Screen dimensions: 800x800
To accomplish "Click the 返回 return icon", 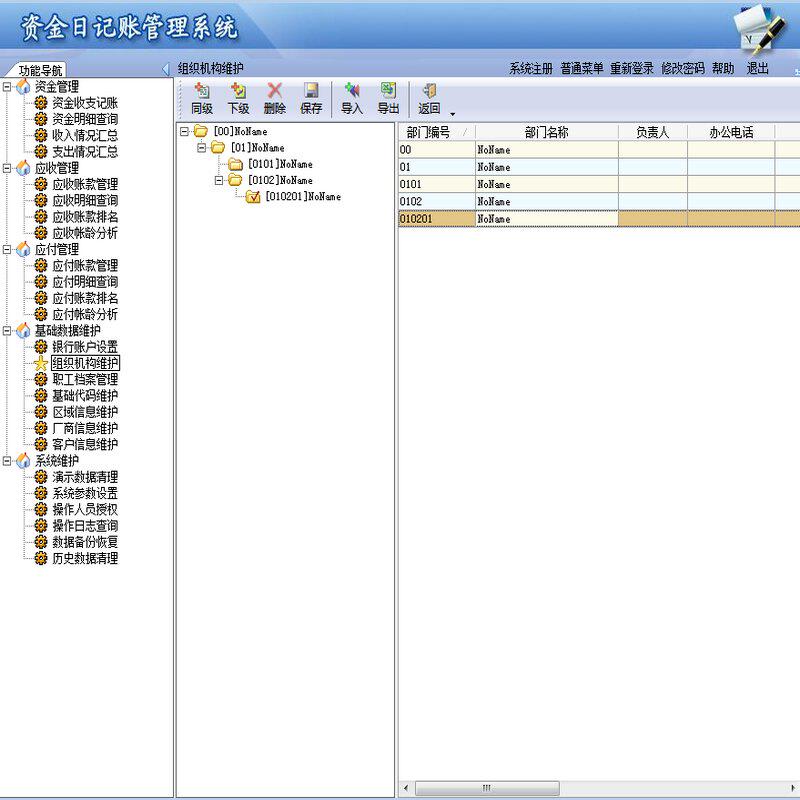I will point(429,98).
